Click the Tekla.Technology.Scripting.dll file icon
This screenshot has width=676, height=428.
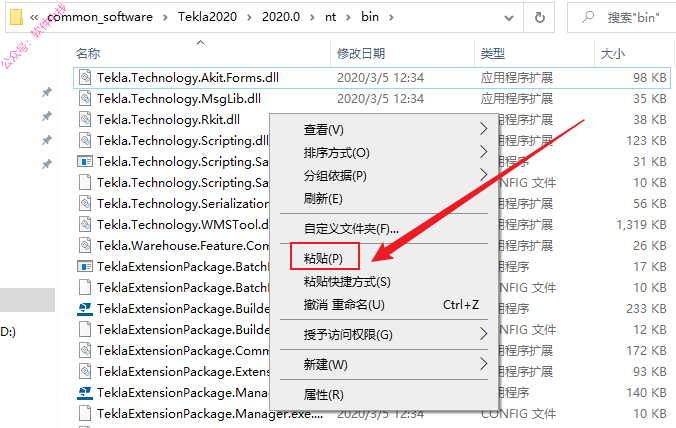pos(85,141)
